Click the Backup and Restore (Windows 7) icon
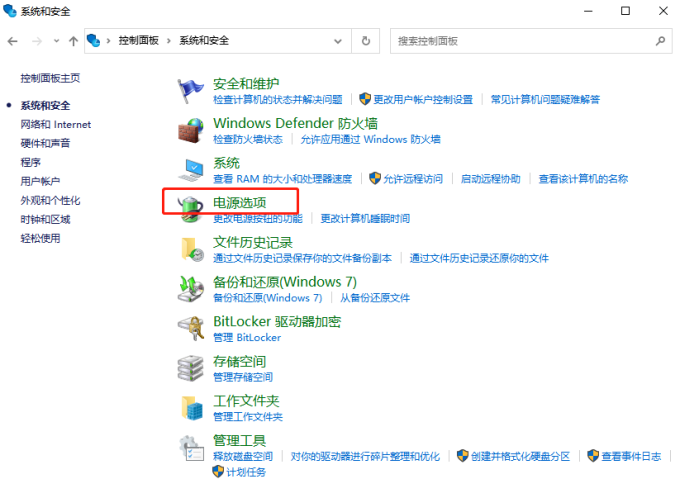 [190, 289]
